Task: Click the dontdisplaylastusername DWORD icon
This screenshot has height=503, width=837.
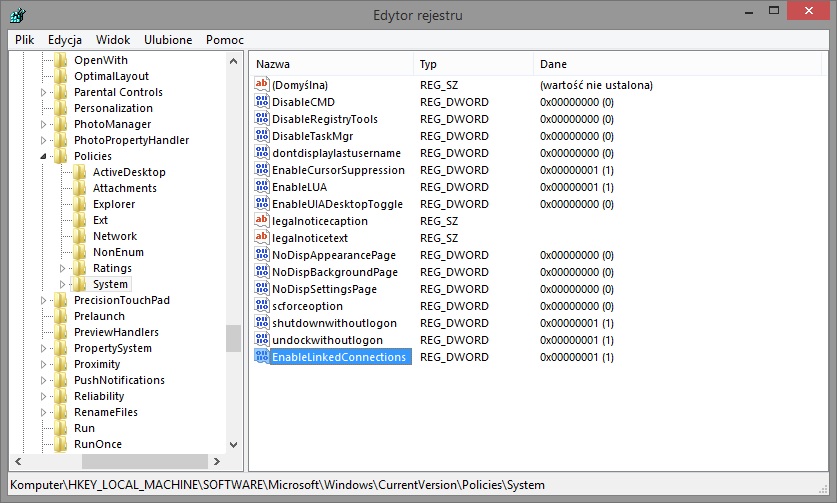Action: coord(262,153)
